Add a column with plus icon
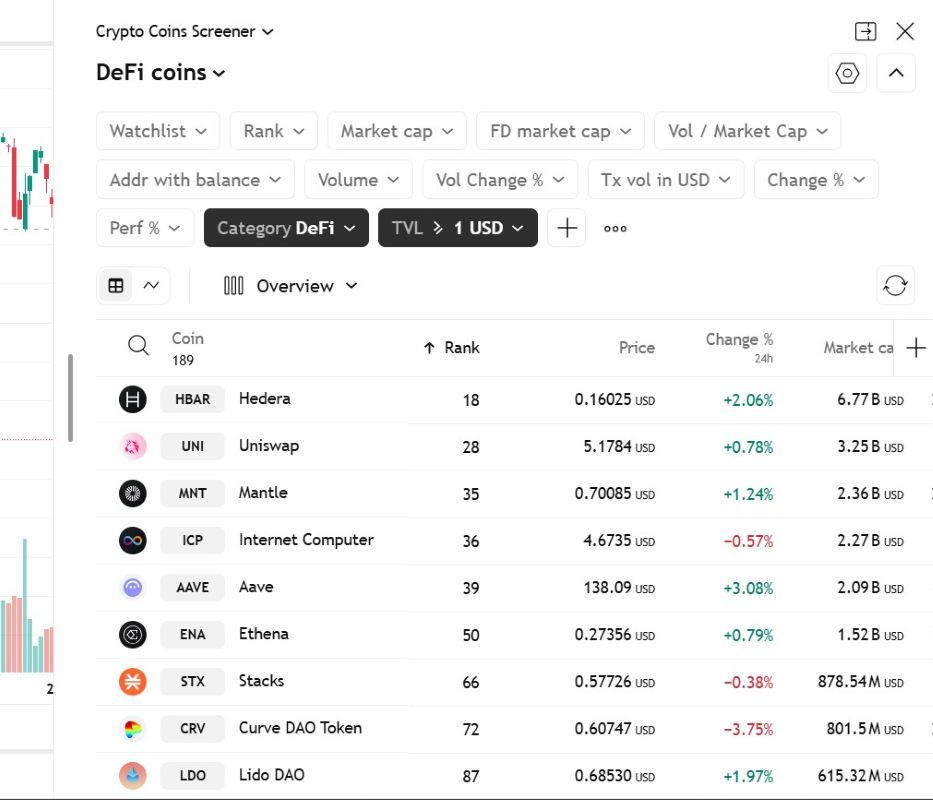 [916, 348]
